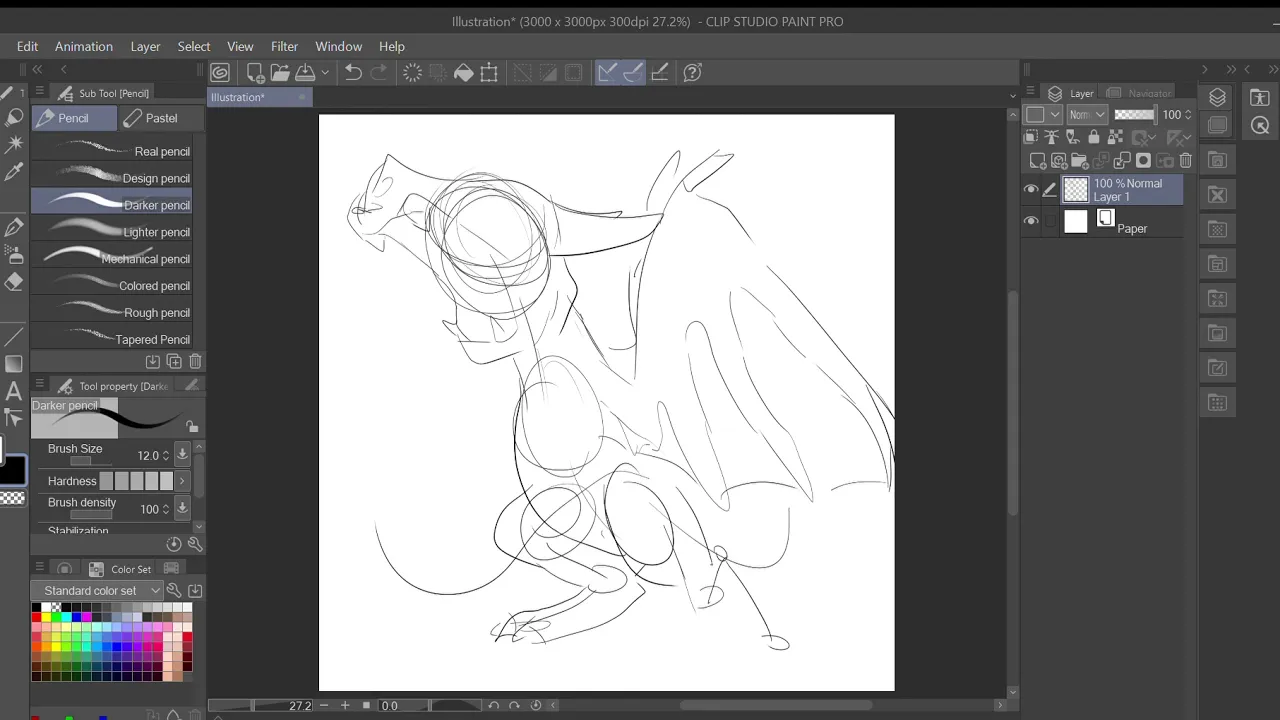Screen dimensions: 1280x720
Task: Choose the Tapered Pencil brush
Action: pos(112,339)
